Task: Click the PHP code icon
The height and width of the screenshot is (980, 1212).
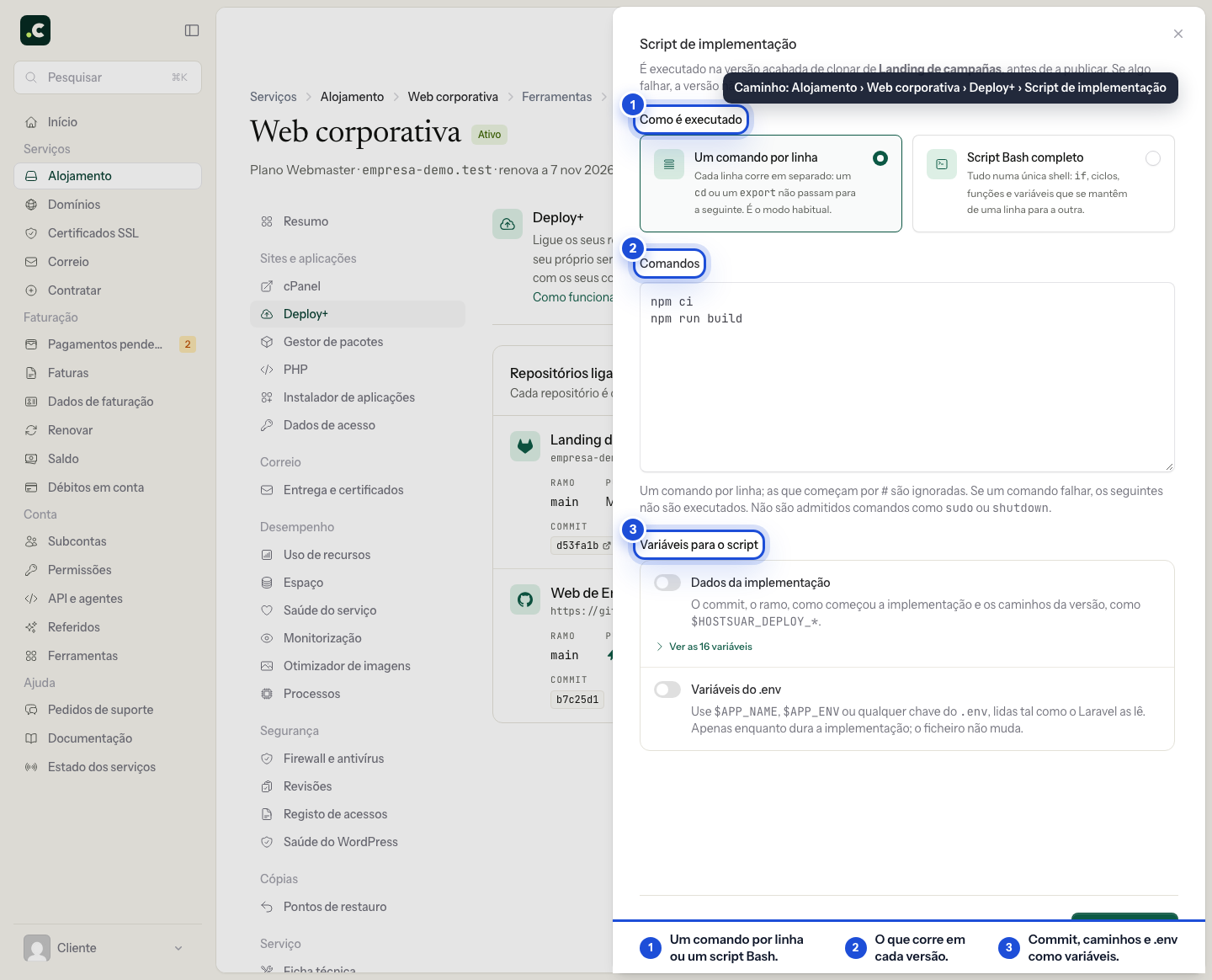Action: tap(267, 370)
